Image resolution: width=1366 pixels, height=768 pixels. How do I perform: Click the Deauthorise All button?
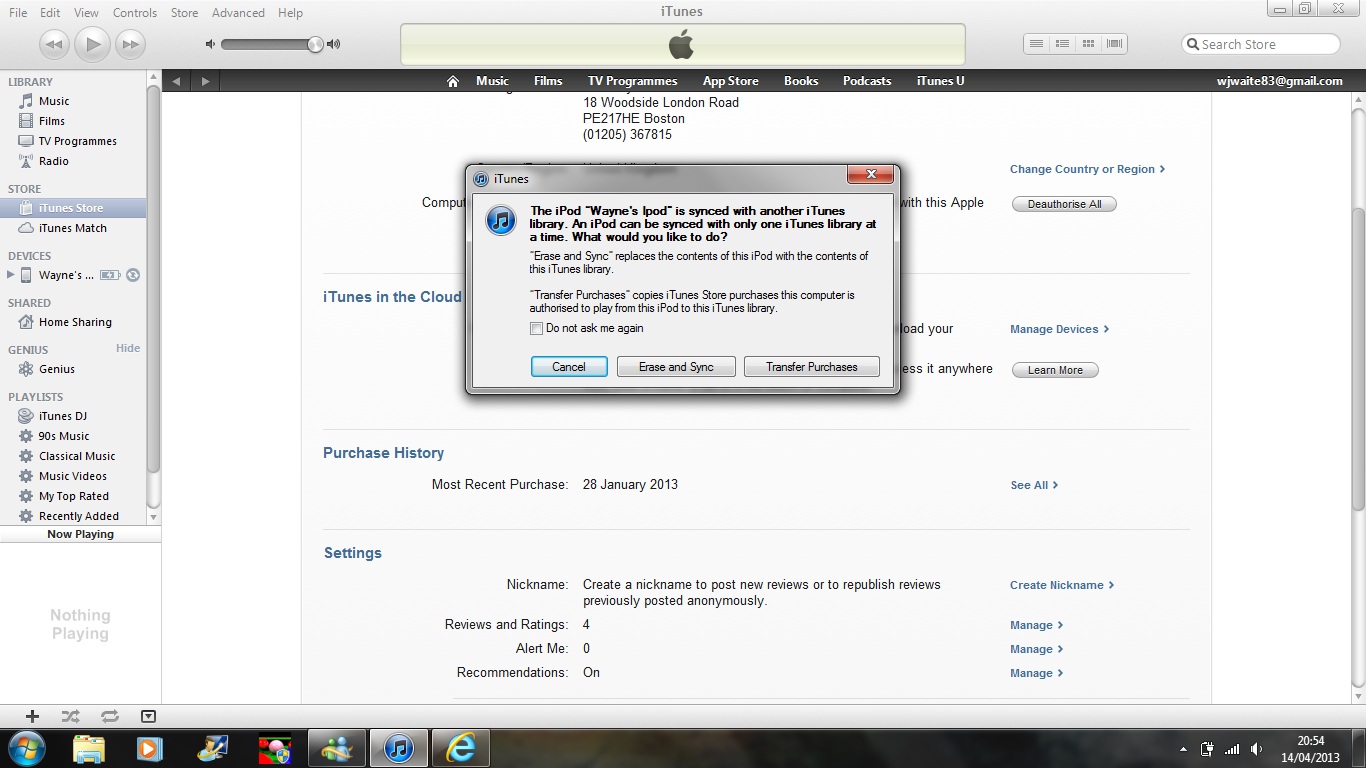tap(1064, 204)
